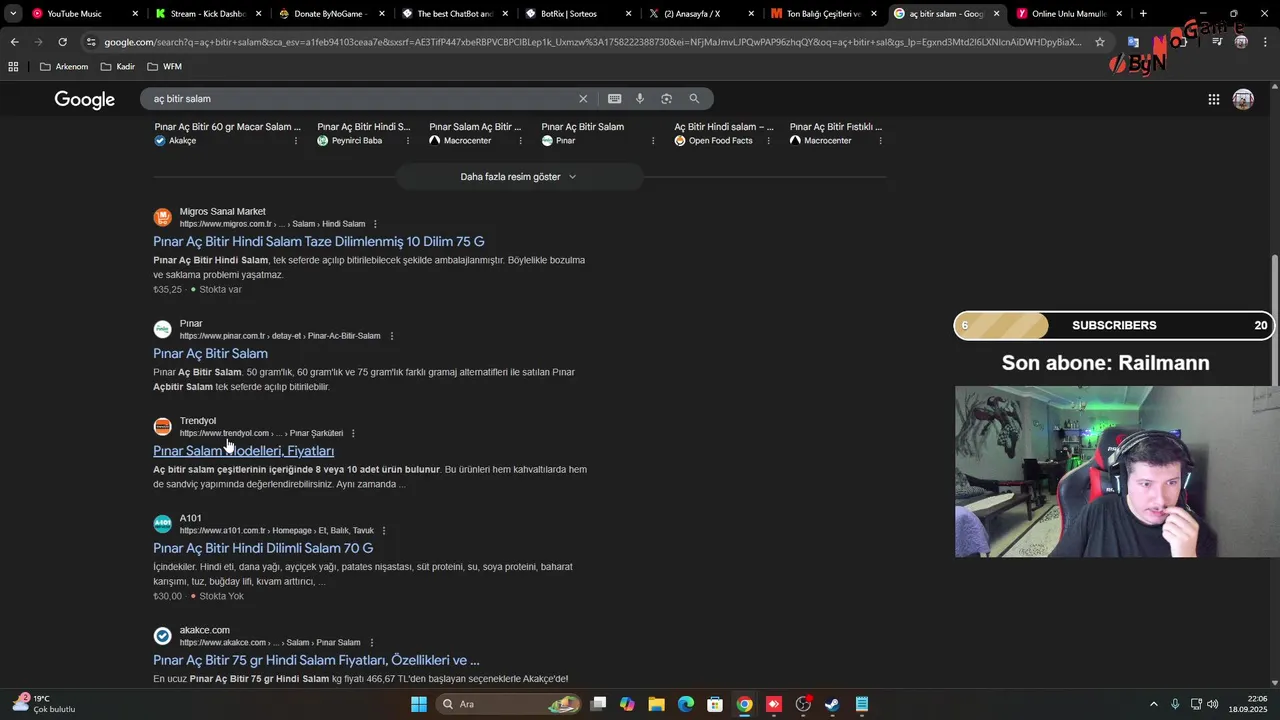Open Pınar Aç Bitir Hindi Salam Migros link

pos(318,242)
